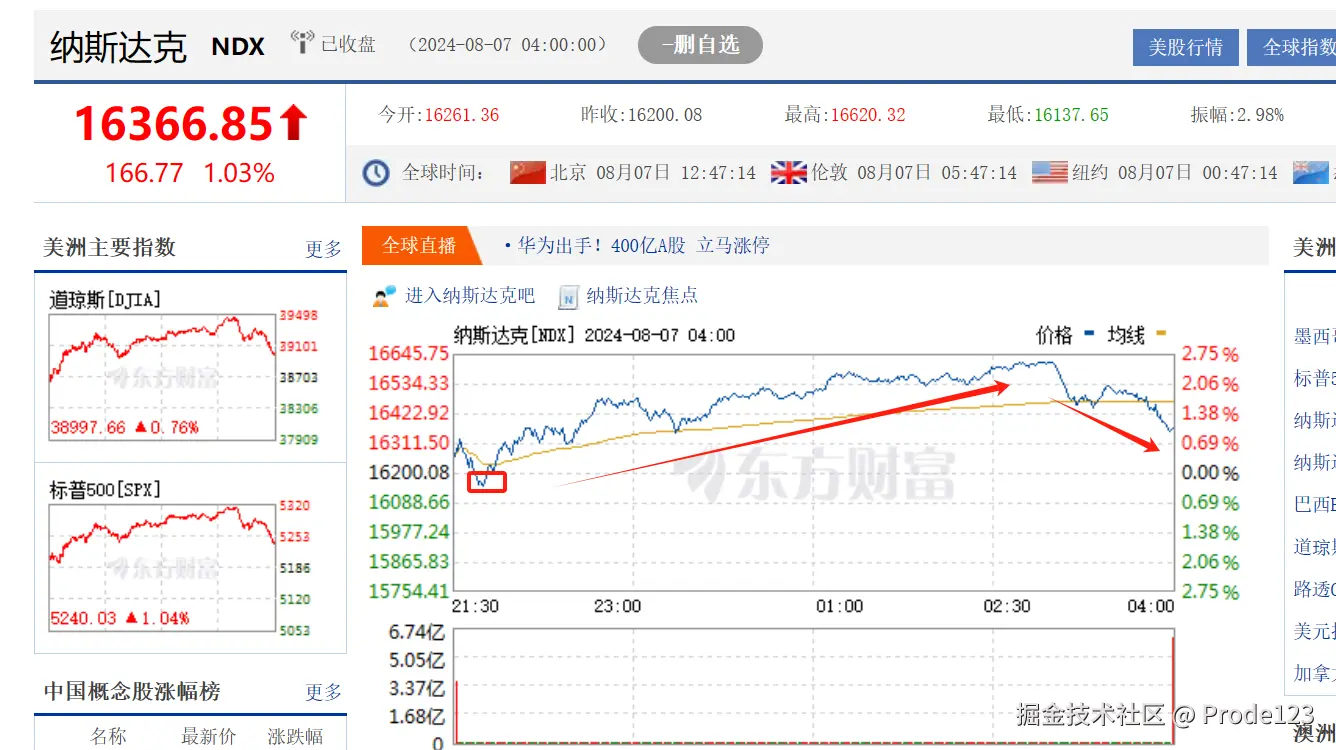Click the change value 166.77
This screenshot has width=1336, height=750.
click(x=144, y=173)
